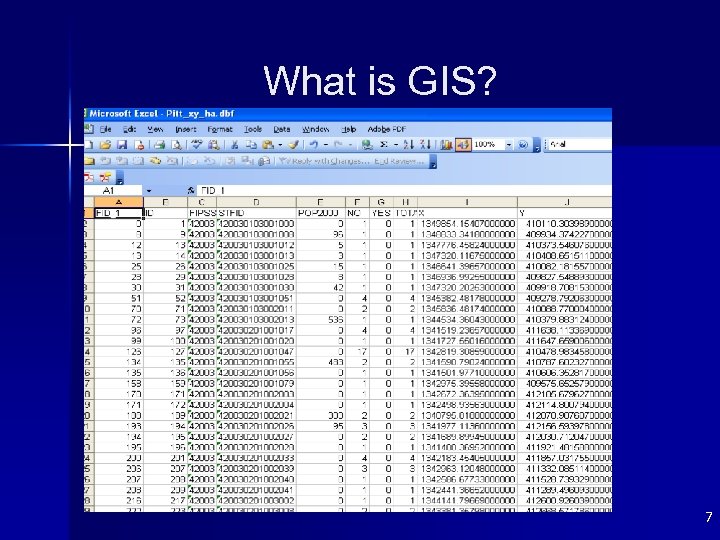Activate the Format Painter brush icon
Viewport: 720px width, 540px height.
294,145
